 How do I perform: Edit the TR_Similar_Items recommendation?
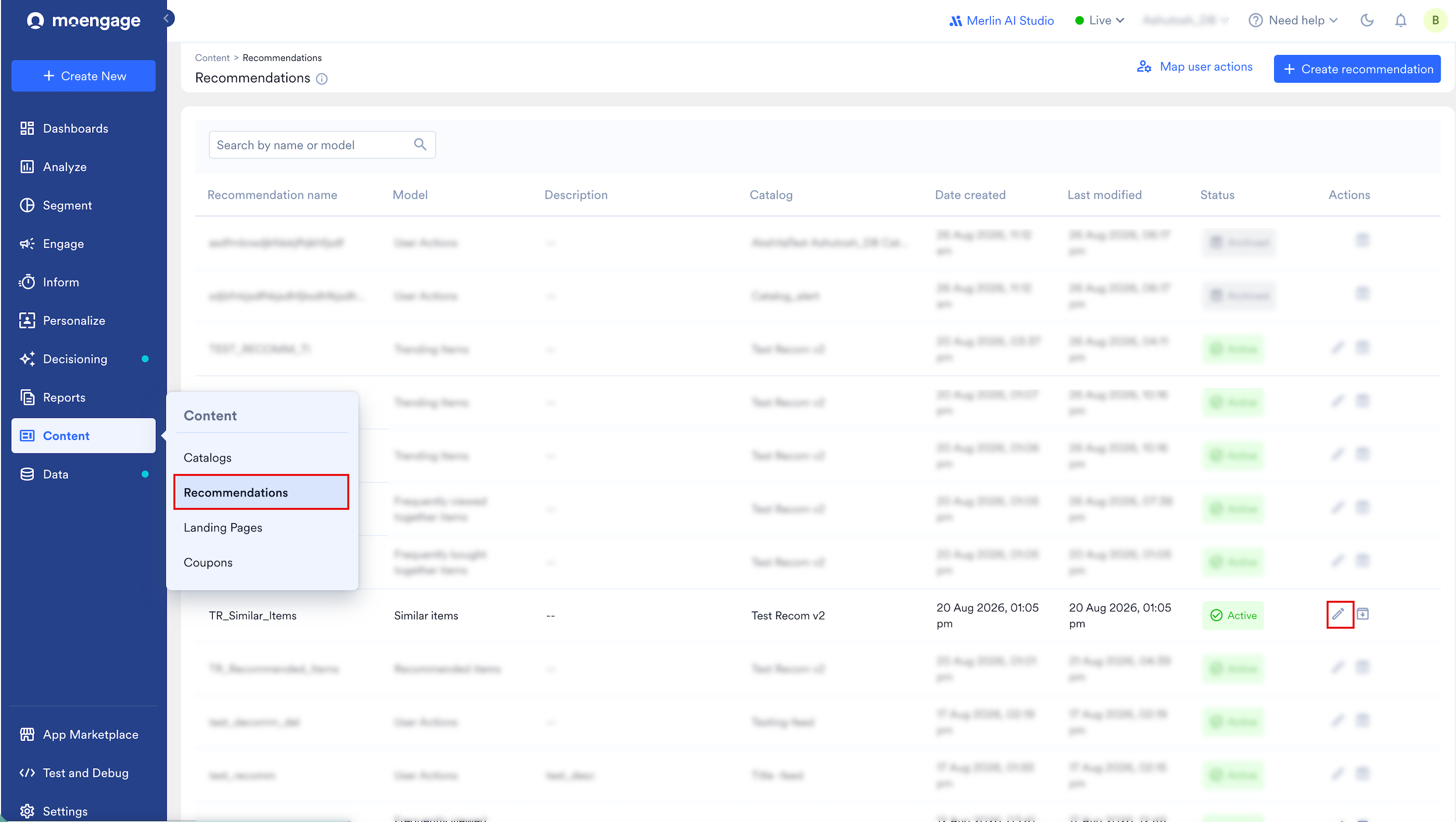(1338, 614)
